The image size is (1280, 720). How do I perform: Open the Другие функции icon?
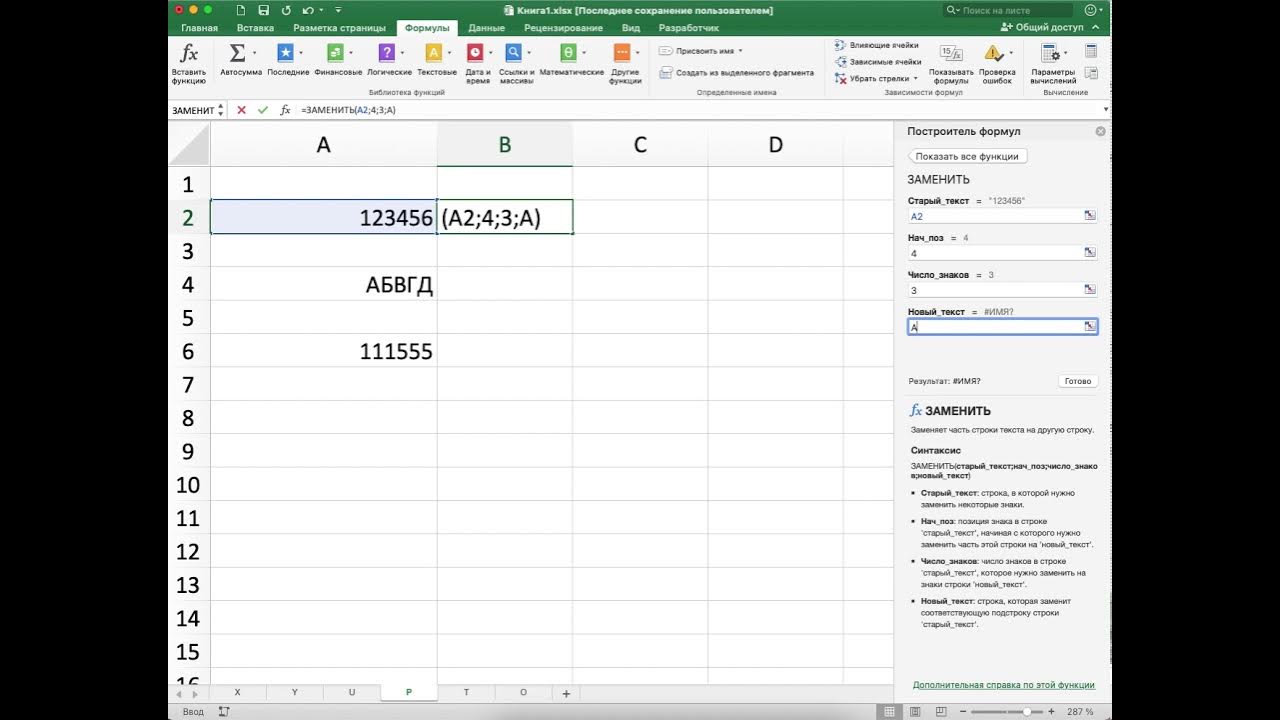point(622,53)
